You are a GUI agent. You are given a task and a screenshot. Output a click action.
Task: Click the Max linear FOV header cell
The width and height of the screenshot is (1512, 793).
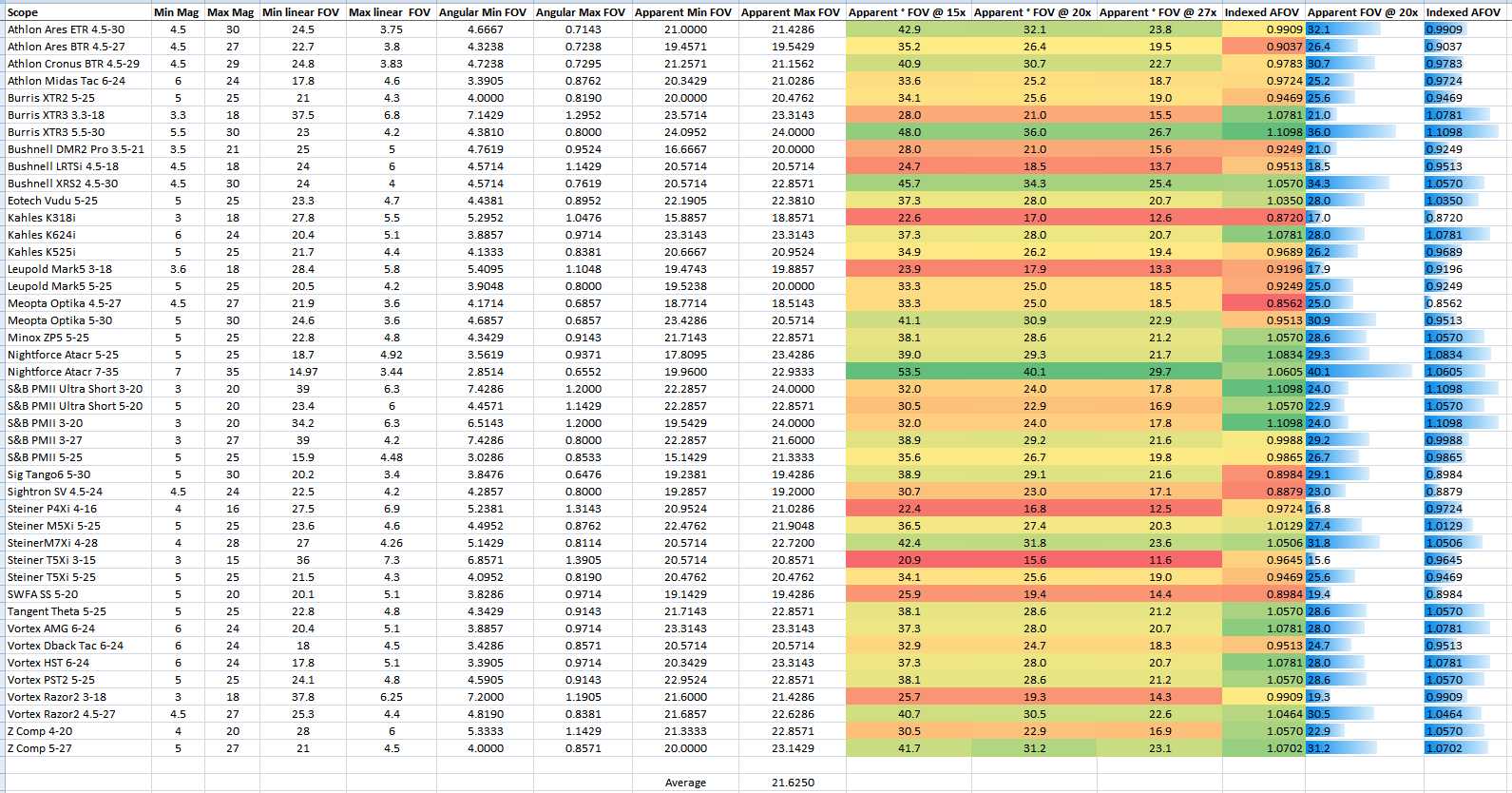390,12
